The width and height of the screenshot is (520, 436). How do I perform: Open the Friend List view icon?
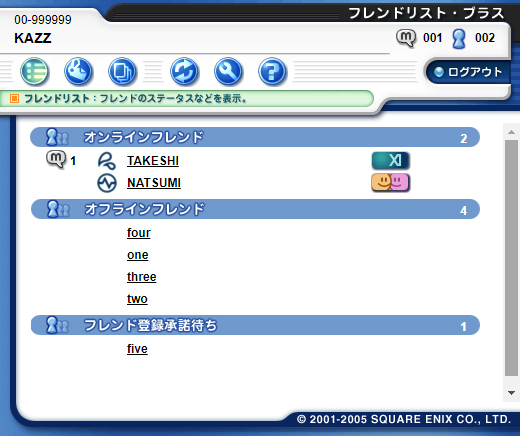pyautogui.click(x=34, y=71)
